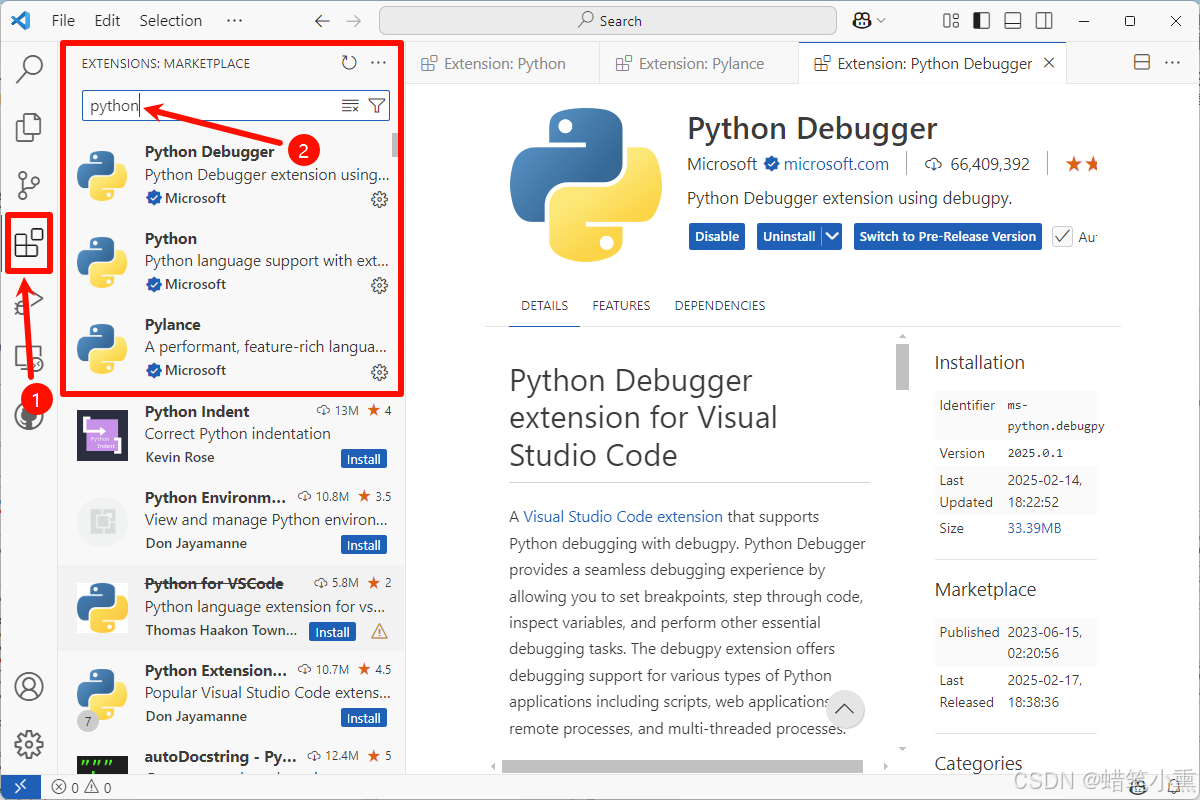
Task: Customize layout icon in title bar
Action: click(951, 21)
